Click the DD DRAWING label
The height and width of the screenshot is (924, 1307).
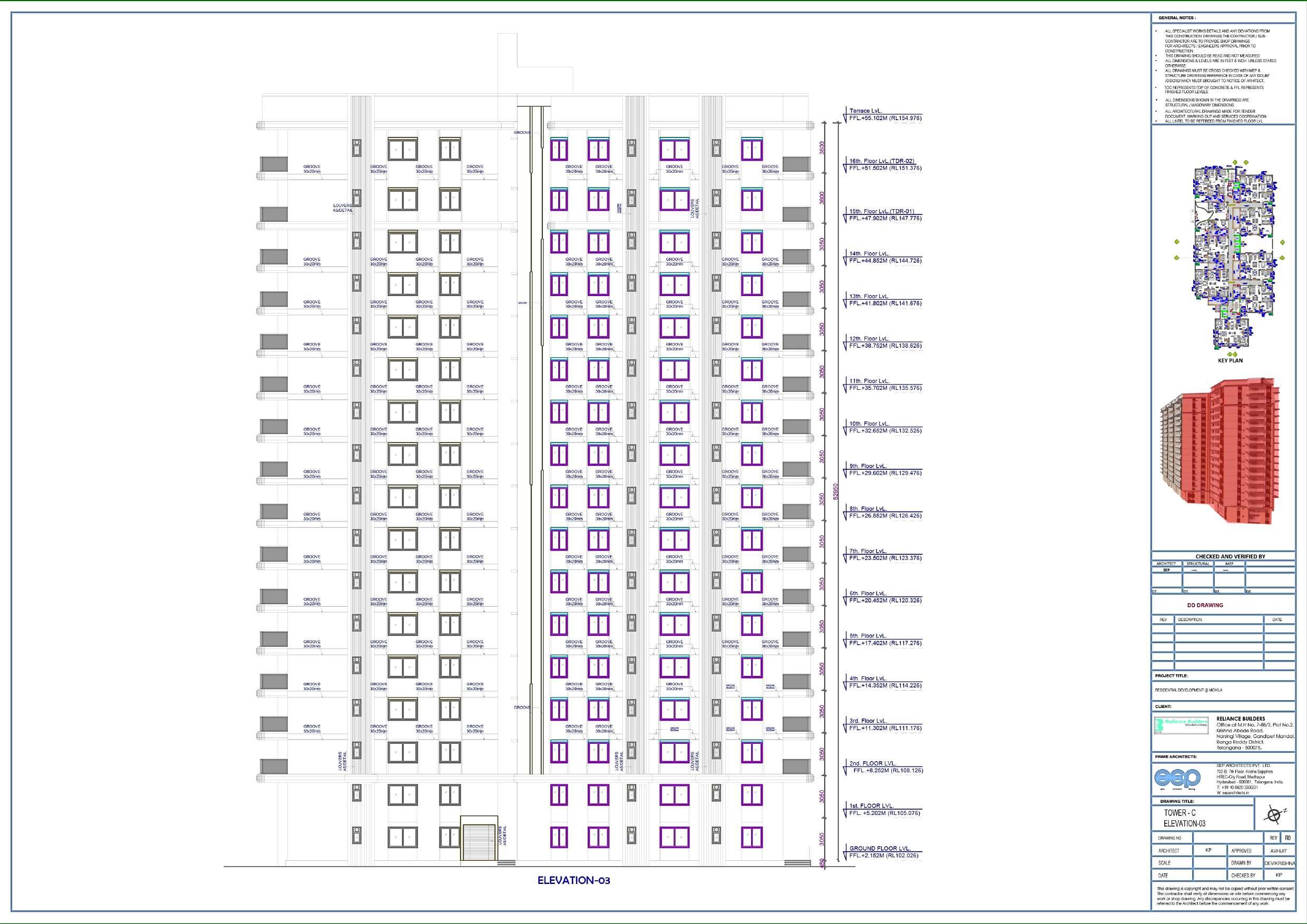1205,605
